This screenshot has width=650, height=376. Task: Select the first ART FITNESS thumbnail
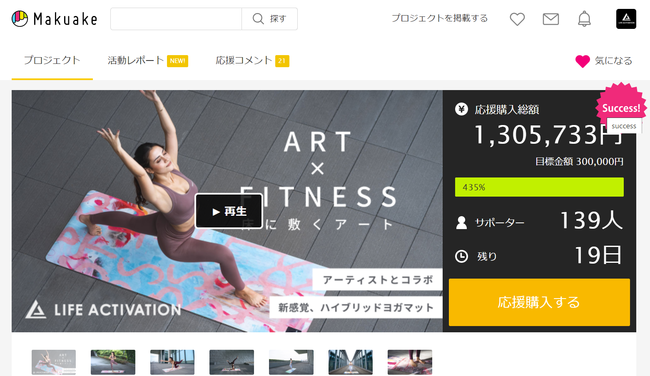(54, 362)
